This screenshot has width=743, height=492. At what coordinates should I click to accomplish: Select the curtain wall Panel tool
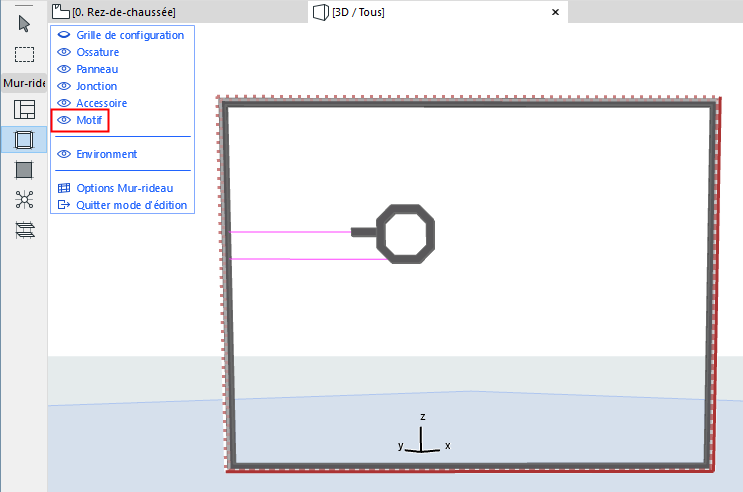tap(24, 170)
